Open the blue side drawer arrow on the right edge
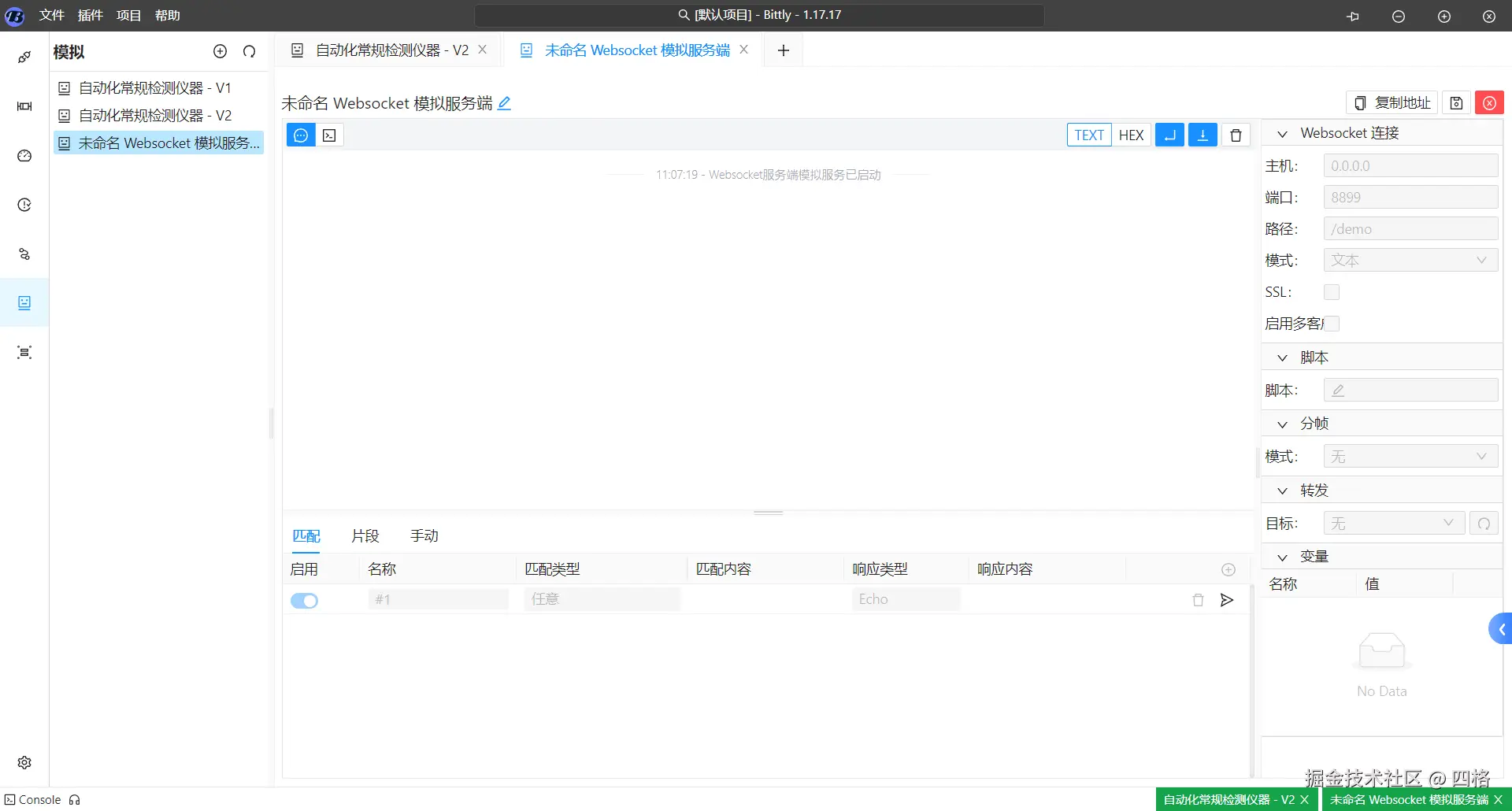The width and height of the screenshot is (1512, 811). (x=1501, y=629)
